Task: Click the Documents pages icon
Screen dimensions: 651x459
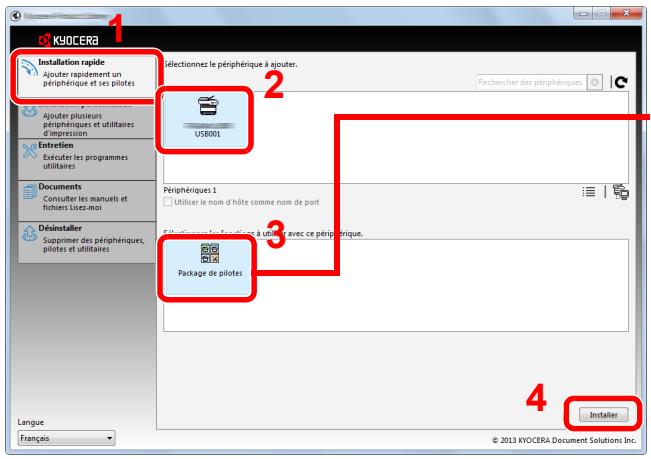Action: pos(30,192)
